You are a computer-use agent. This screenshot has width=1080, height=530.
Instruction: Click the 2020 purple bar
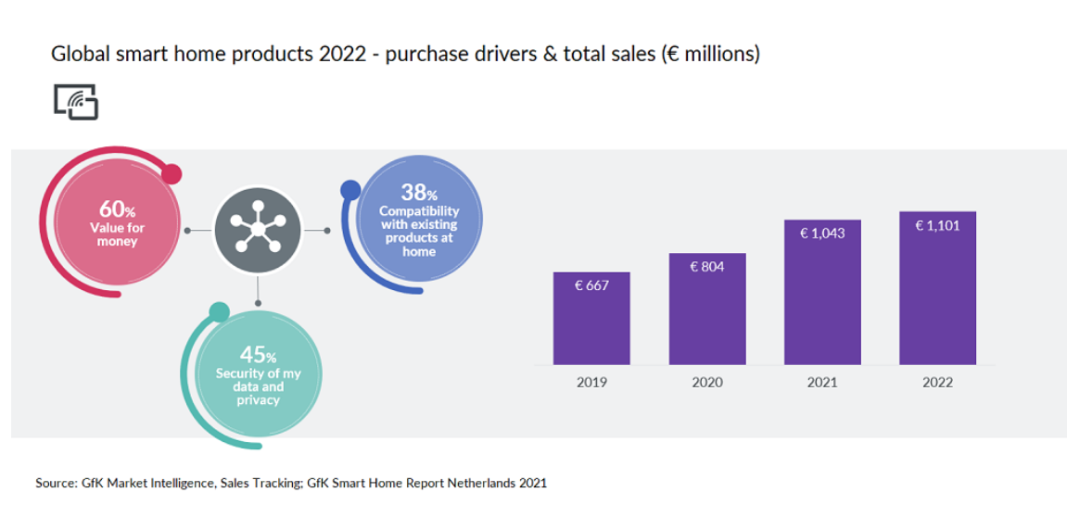tap(707, 309)
